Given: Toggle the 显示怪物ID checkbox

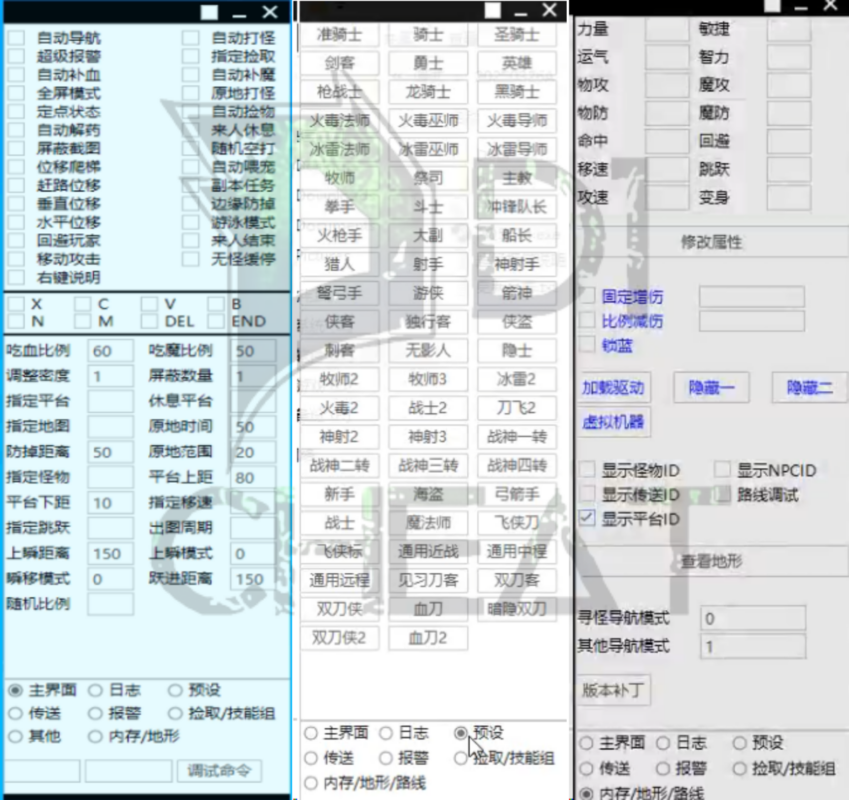Looking at the screenshot, I should (x=587, y=470).
